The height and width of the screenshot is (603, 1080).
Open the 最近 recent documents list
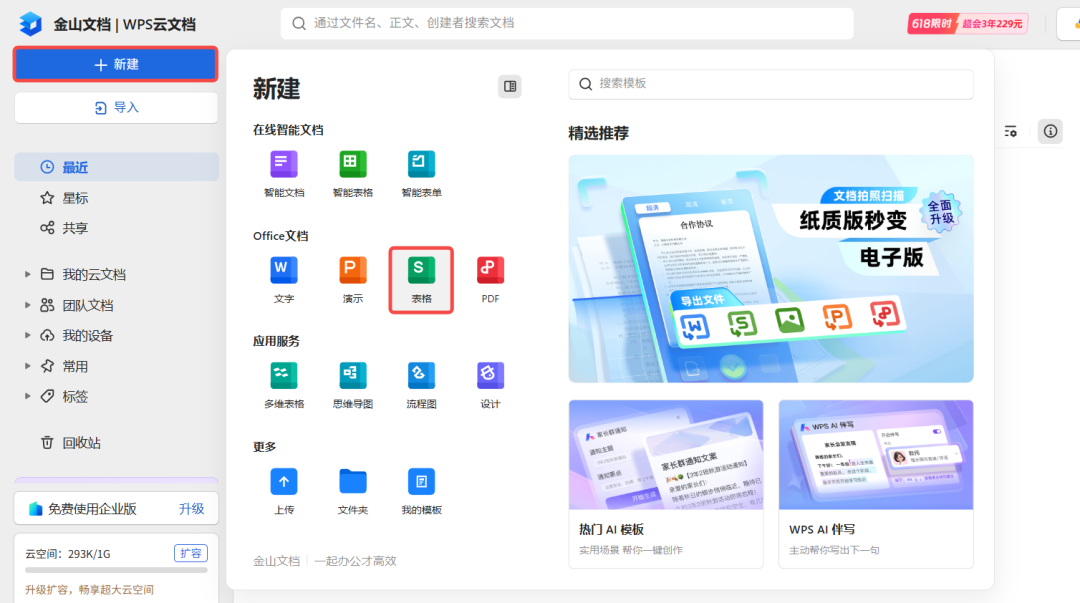(116, 167)
